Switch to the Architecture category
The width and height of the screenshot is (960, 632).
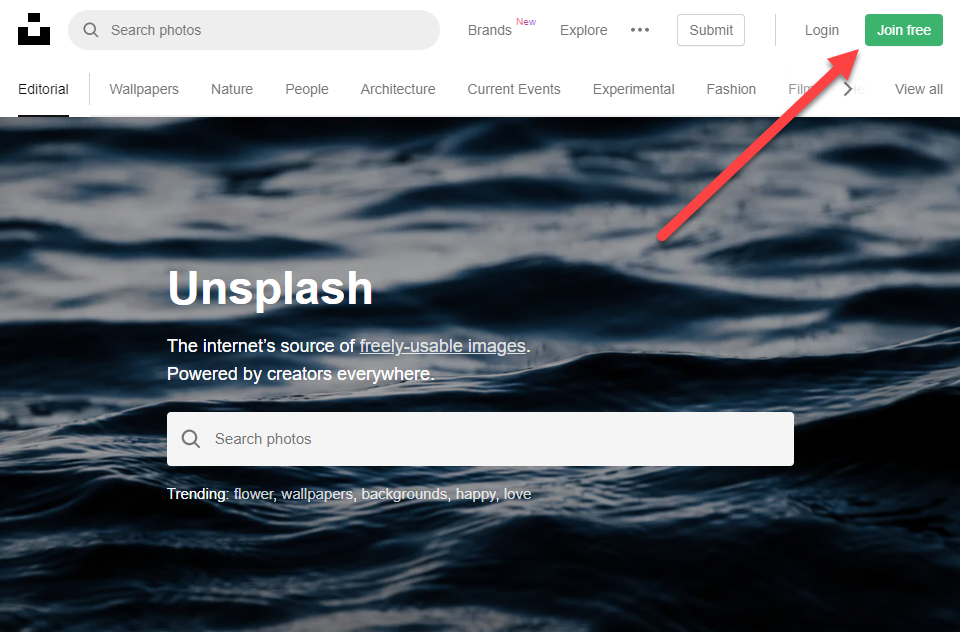[x=398, y=89]
